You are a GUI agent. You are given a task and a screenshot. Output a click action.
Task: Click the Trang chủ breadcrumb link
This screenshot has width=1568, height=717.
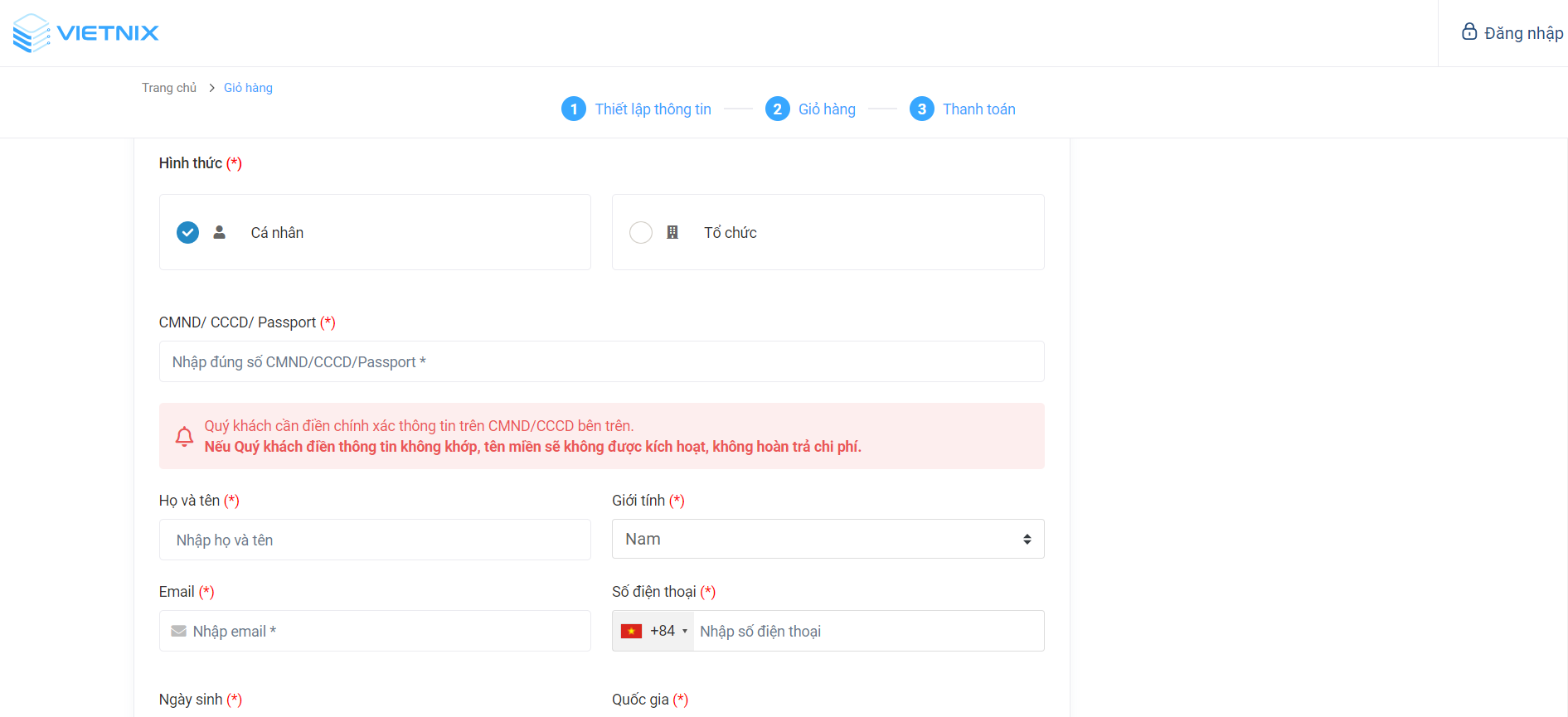[169, 88]
